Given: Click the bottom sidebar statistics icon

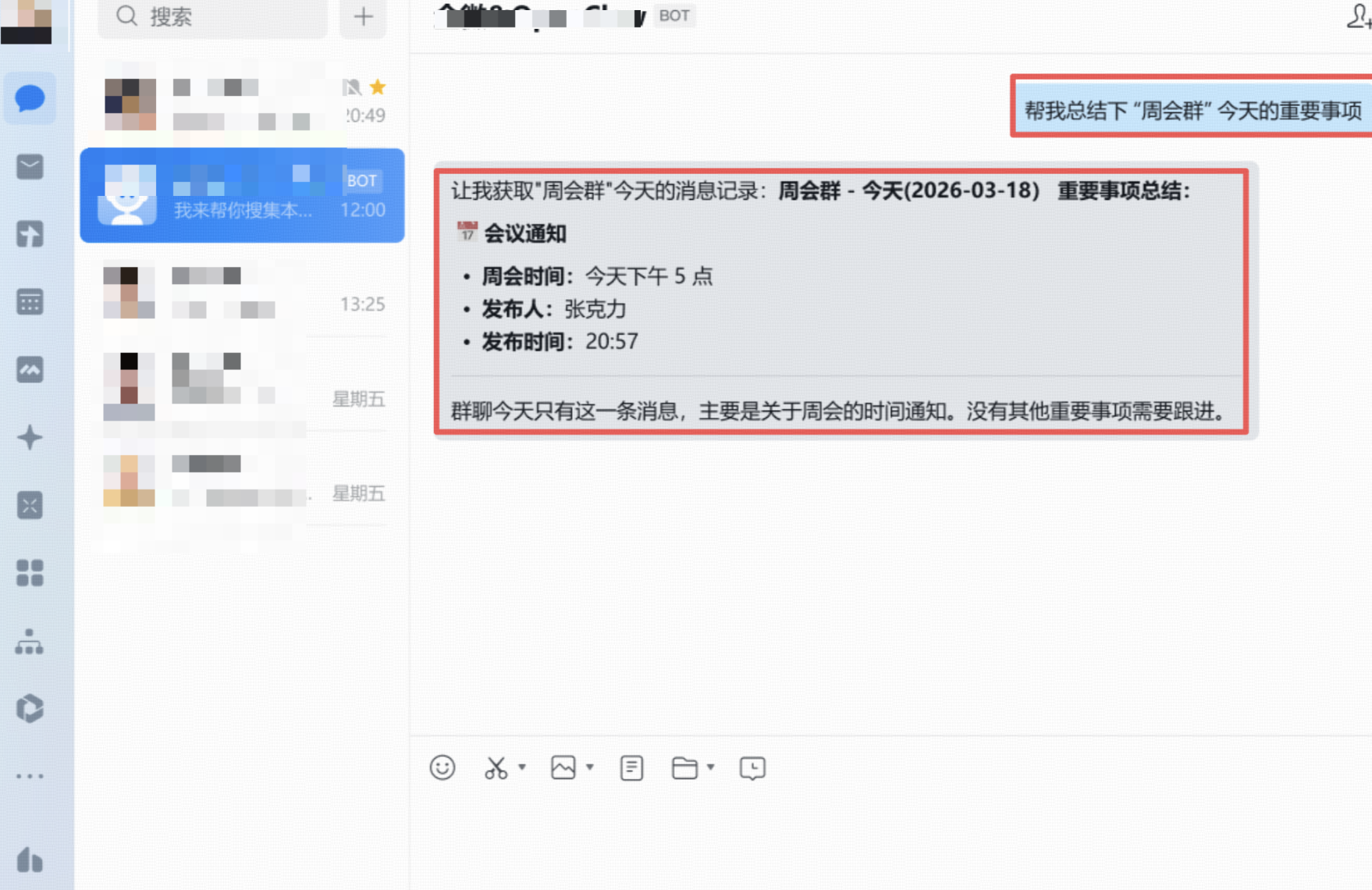Looking at the screenshot, I should tap(30, 860).
